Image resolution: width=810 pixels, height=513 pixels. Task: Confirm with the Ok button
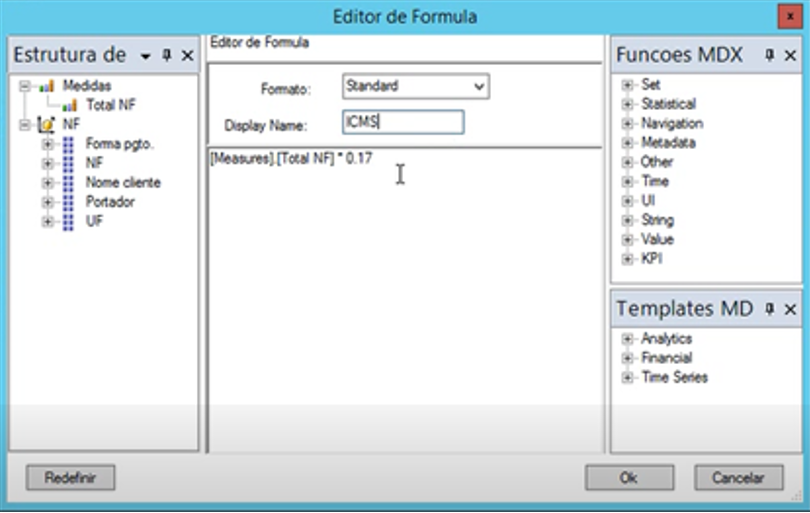pyautogui.click(x=629, y=477)
